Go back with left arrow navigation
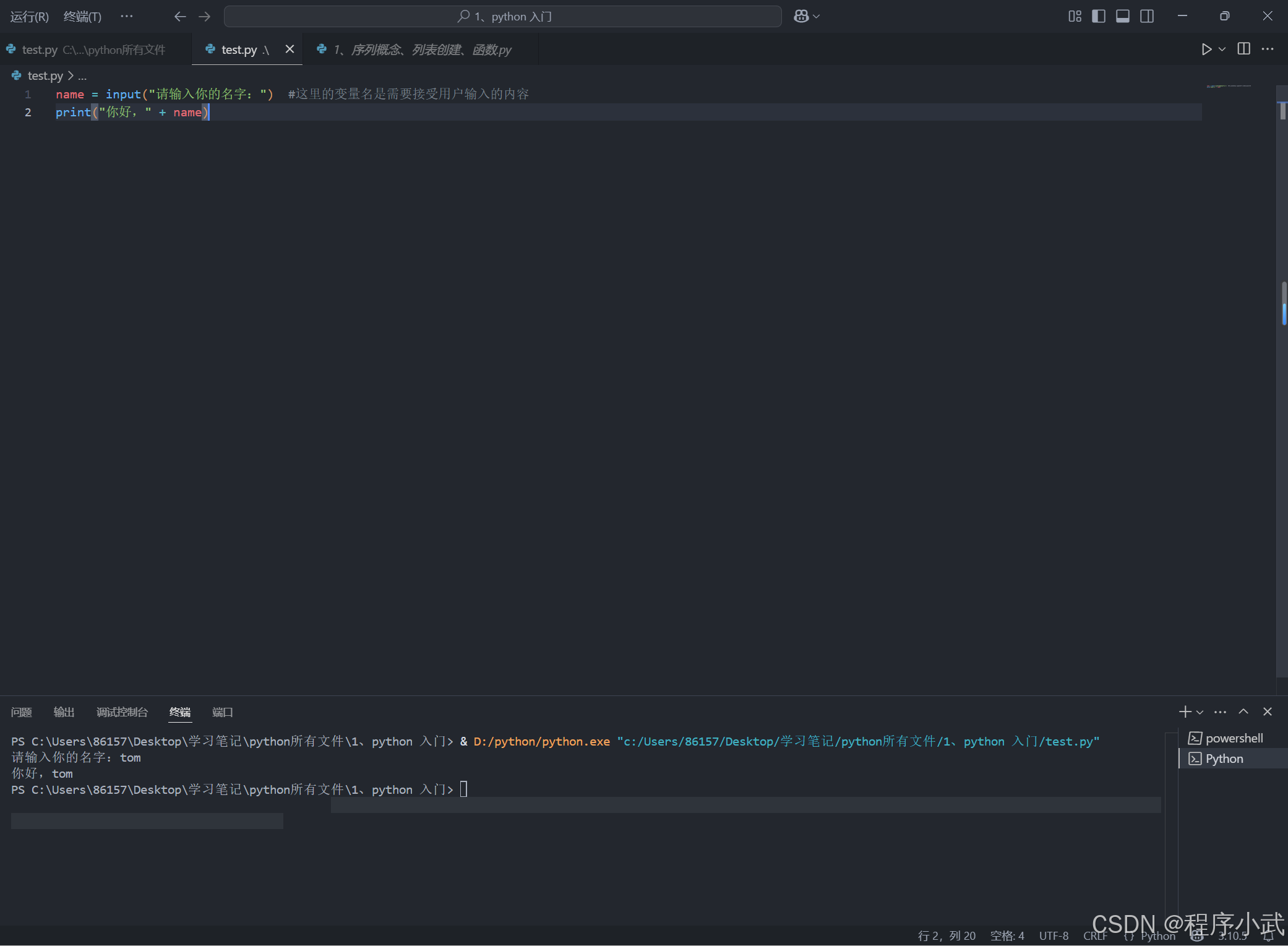This screenshot has height=946, width=1288. click(180, 17)
